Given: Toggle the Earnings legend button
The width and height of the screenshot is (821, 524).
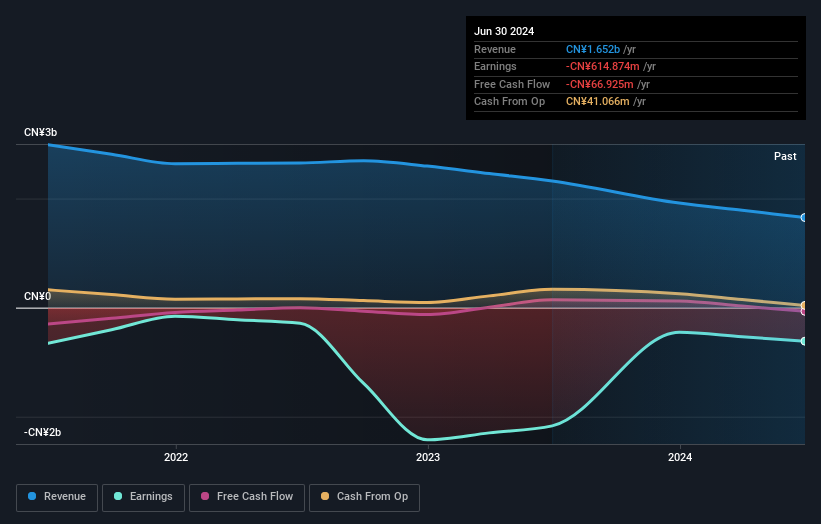Looking at the screenshot, I should [x=143, y=497].
